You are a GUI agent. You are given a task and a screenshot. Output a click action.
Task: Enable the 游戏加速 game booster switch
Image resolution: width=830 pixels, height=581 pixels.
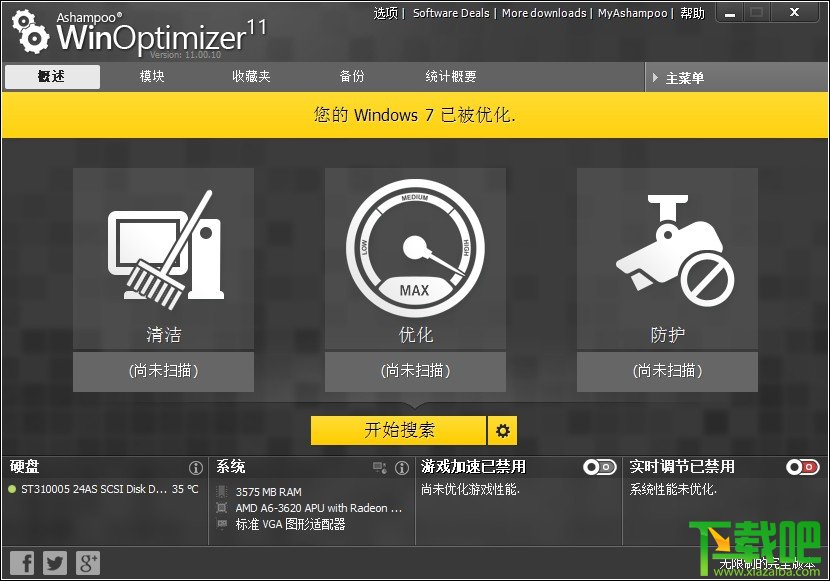(600, 467)
